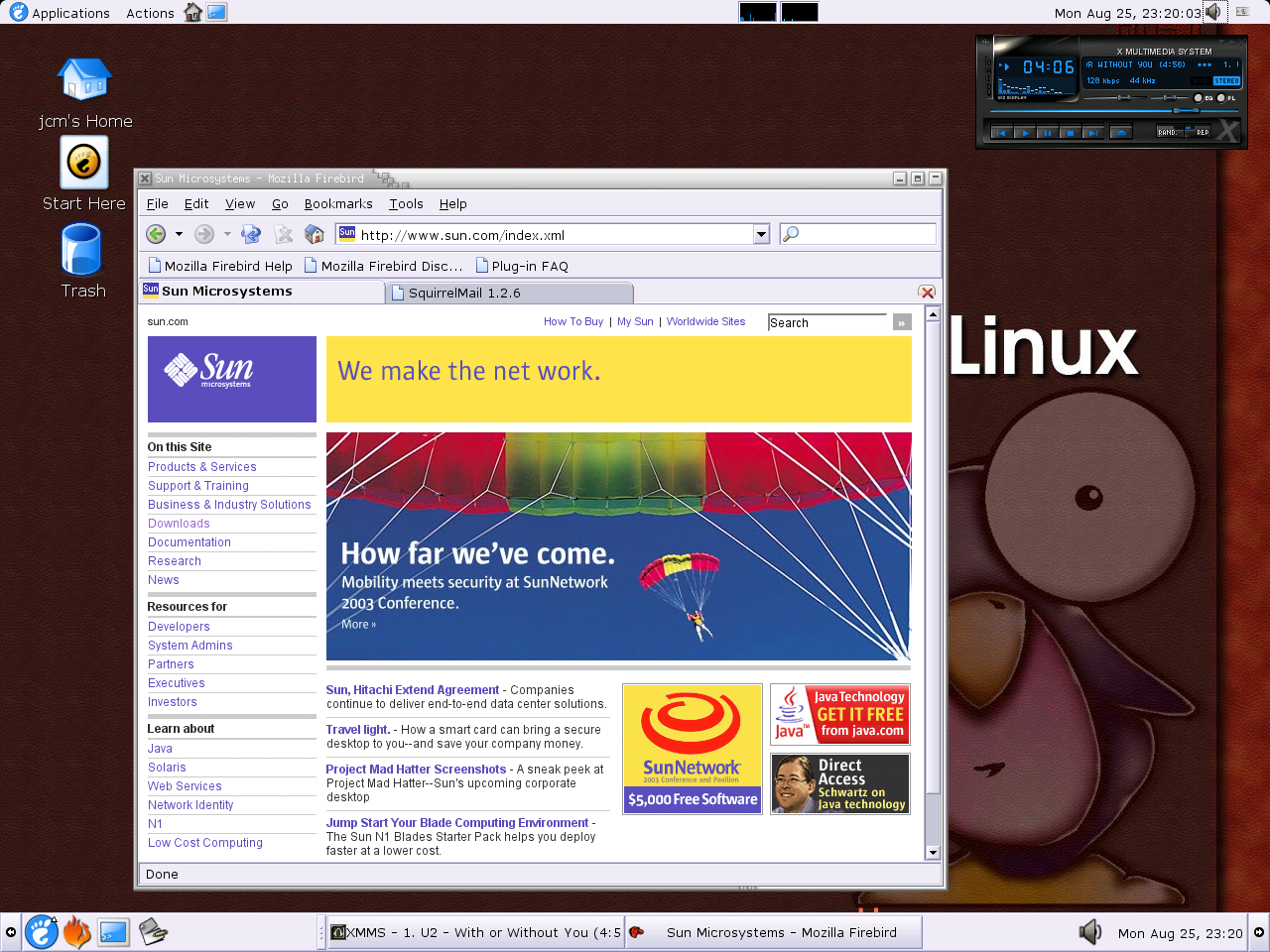Open the text editor notepad icon in bottom panel
1270x952 pixels.
tap(153, 932)
